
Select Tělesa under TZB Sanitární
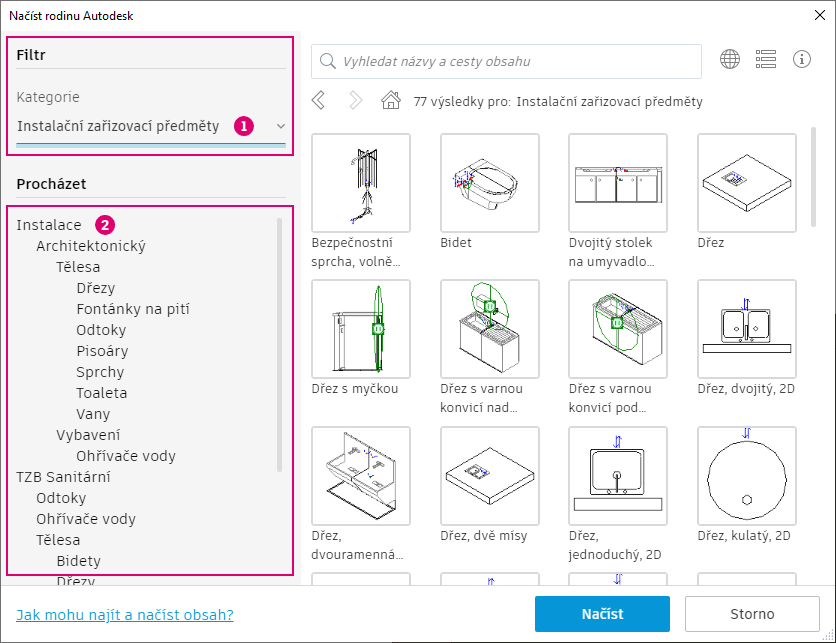click(58, 540)
